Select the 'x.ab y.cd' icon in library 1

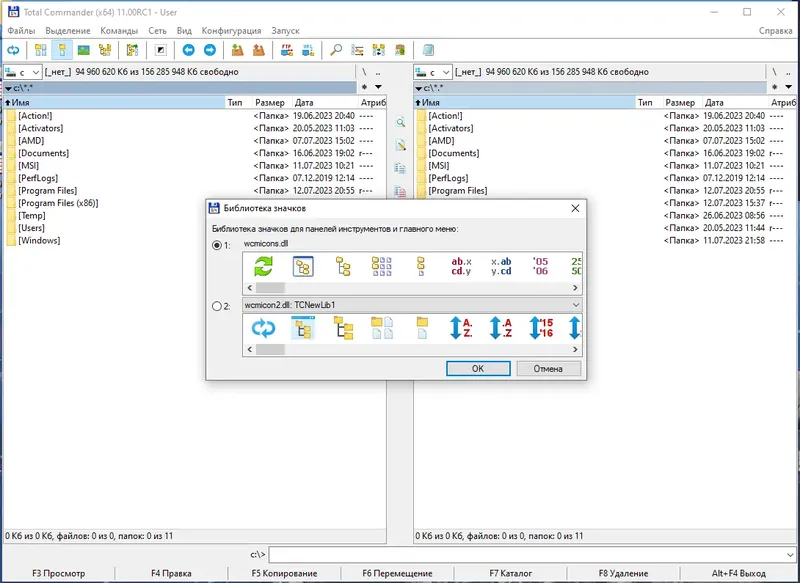[x=501, y=266]
